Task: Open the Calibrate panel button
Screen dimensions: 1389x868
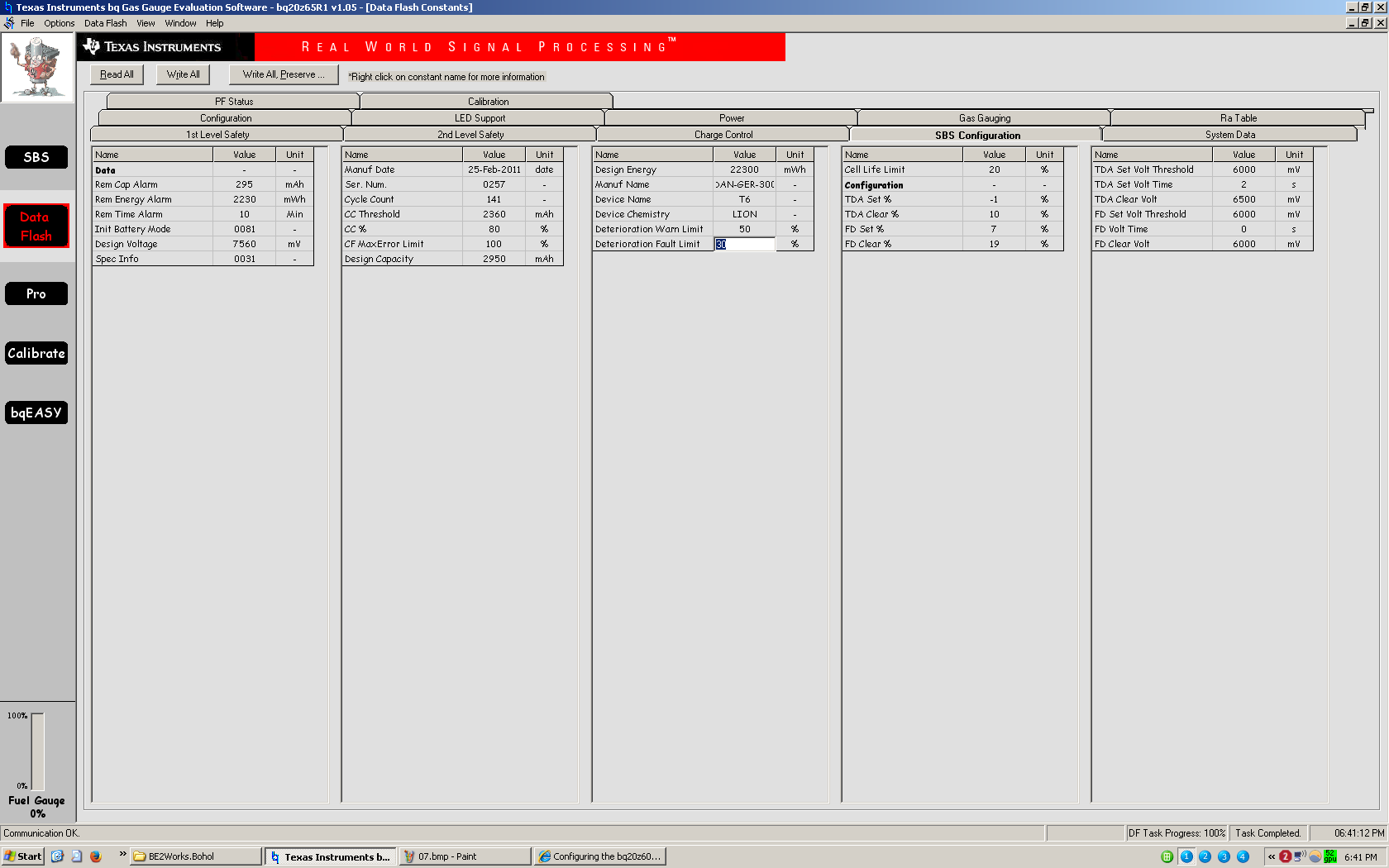Action: pyautogui.click(x=36, y=353)
